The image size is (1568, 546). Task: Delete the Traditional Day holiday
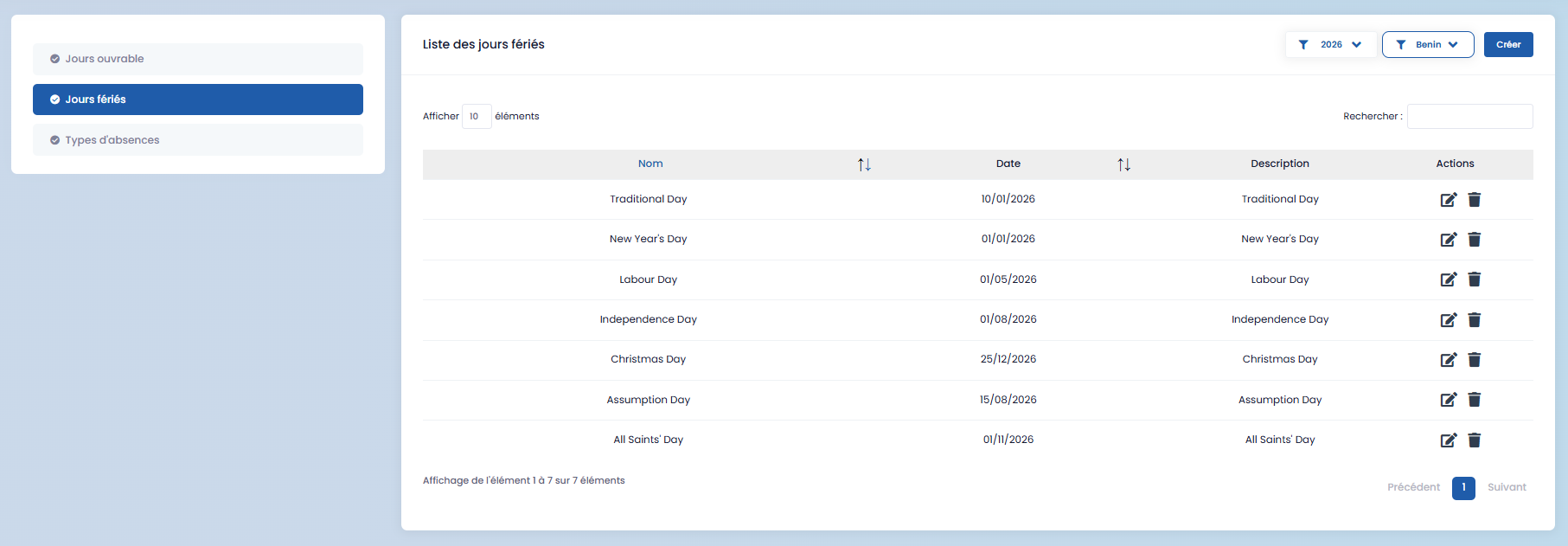coord(1475,200)
